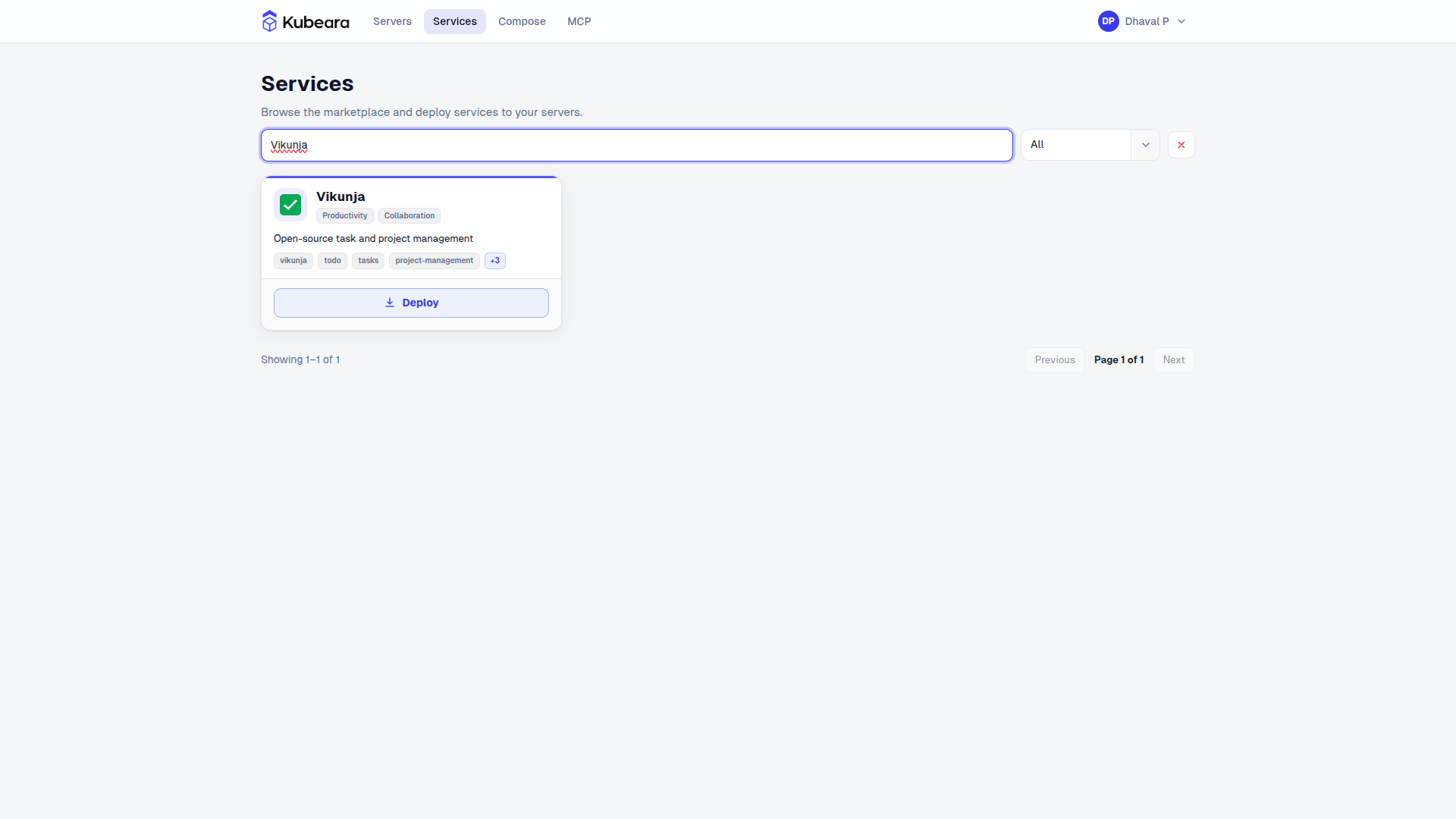This screenshot has width=1456, height=819.
Task: Click the Vikunja green checkmark app icon
Action: tap(290, 205)
